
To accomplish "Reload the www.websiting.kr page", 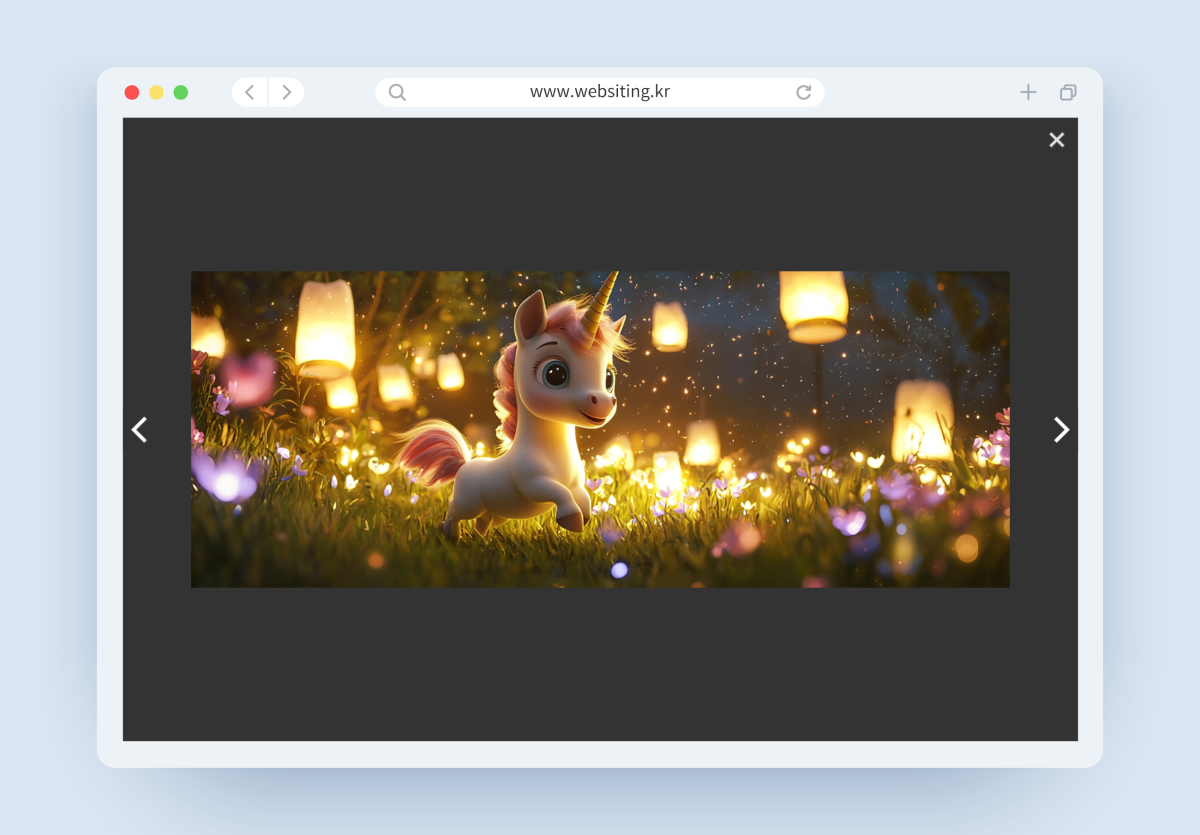I will [x=803, y=92].
